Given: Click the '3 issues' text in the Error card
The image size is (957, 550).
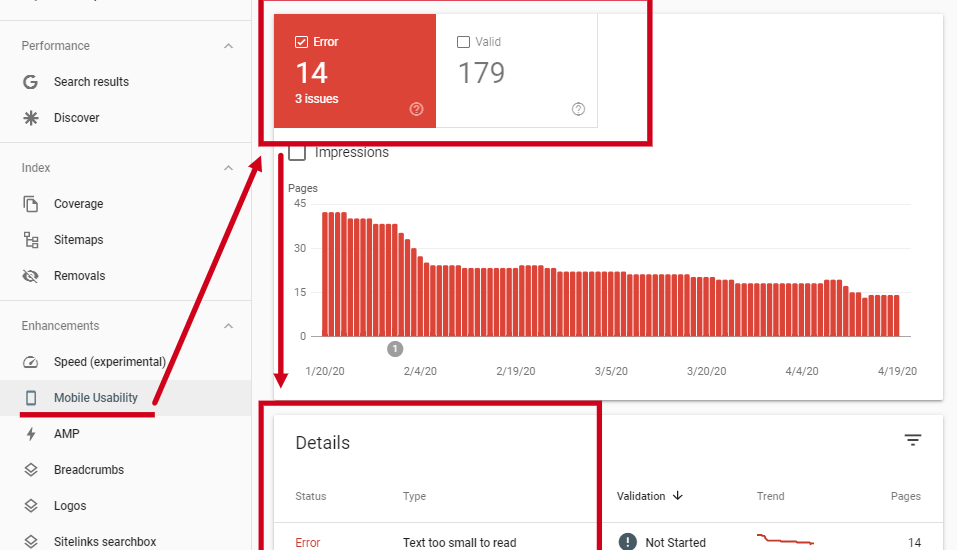Looking at the screenshot, I should pyautogui.click(x=317, y=99).
